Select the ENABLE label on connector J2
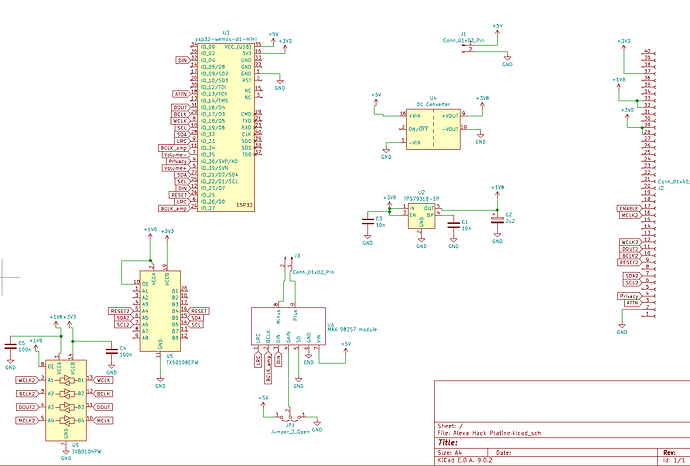The width and height of the screenshot is (690, 466). 629,209
